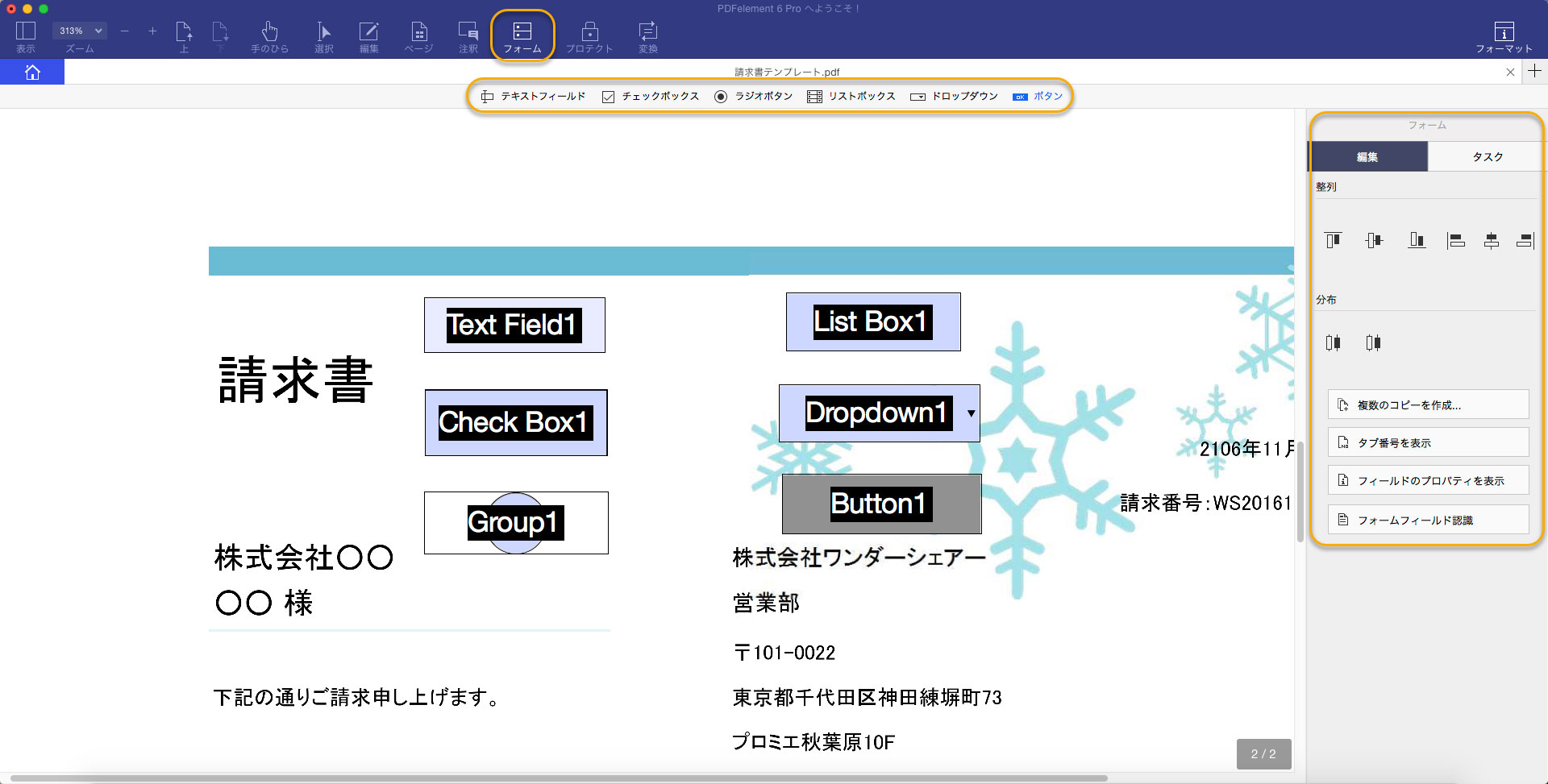Click the 東京都千代田区神田練塀町73 address line
The image size is (1548, 784).
point(868,697)
